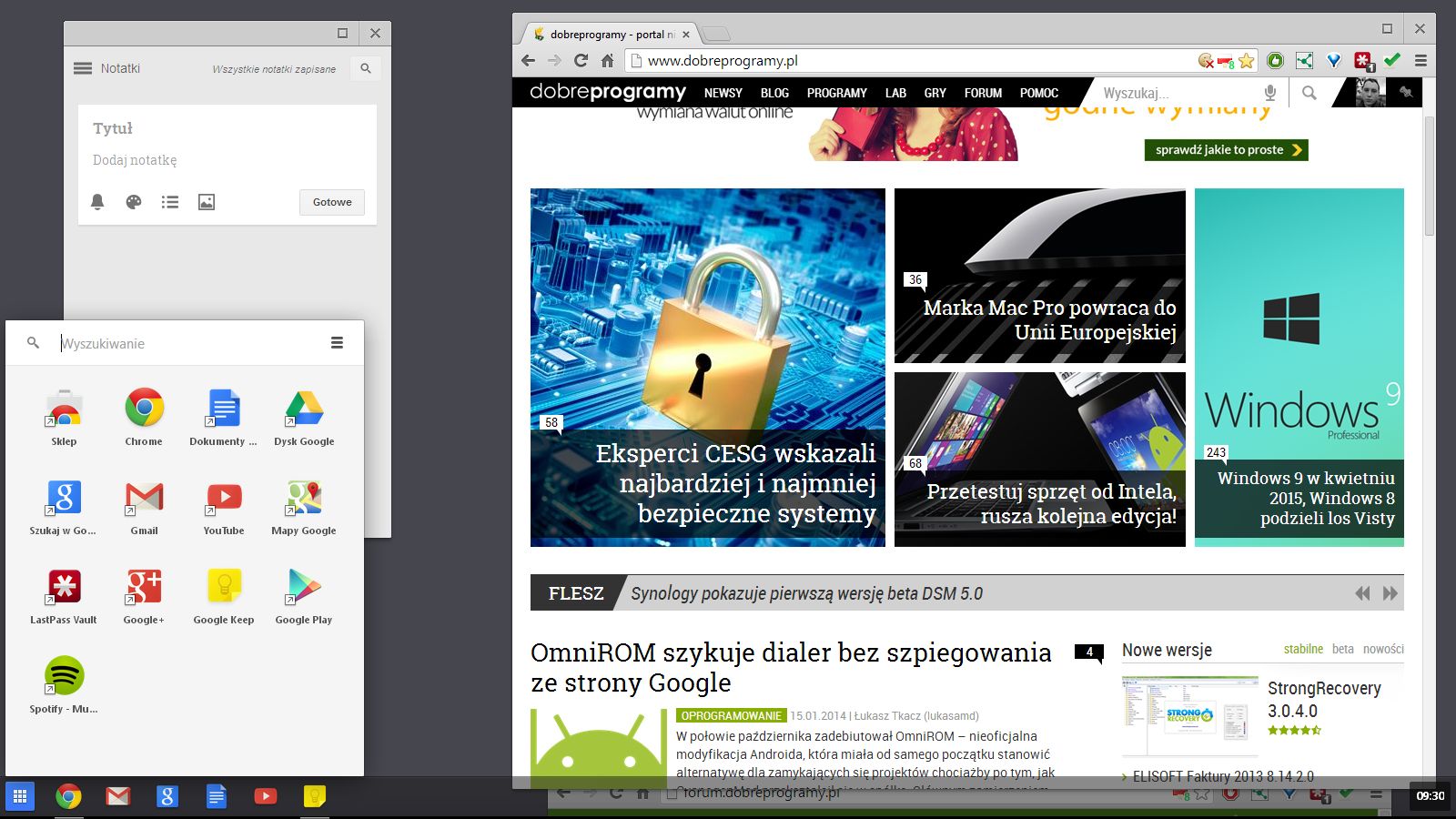This screenshot has height=819, width=1456.
Task: Launch the LastPass Vault app
Action: [64, 596]
